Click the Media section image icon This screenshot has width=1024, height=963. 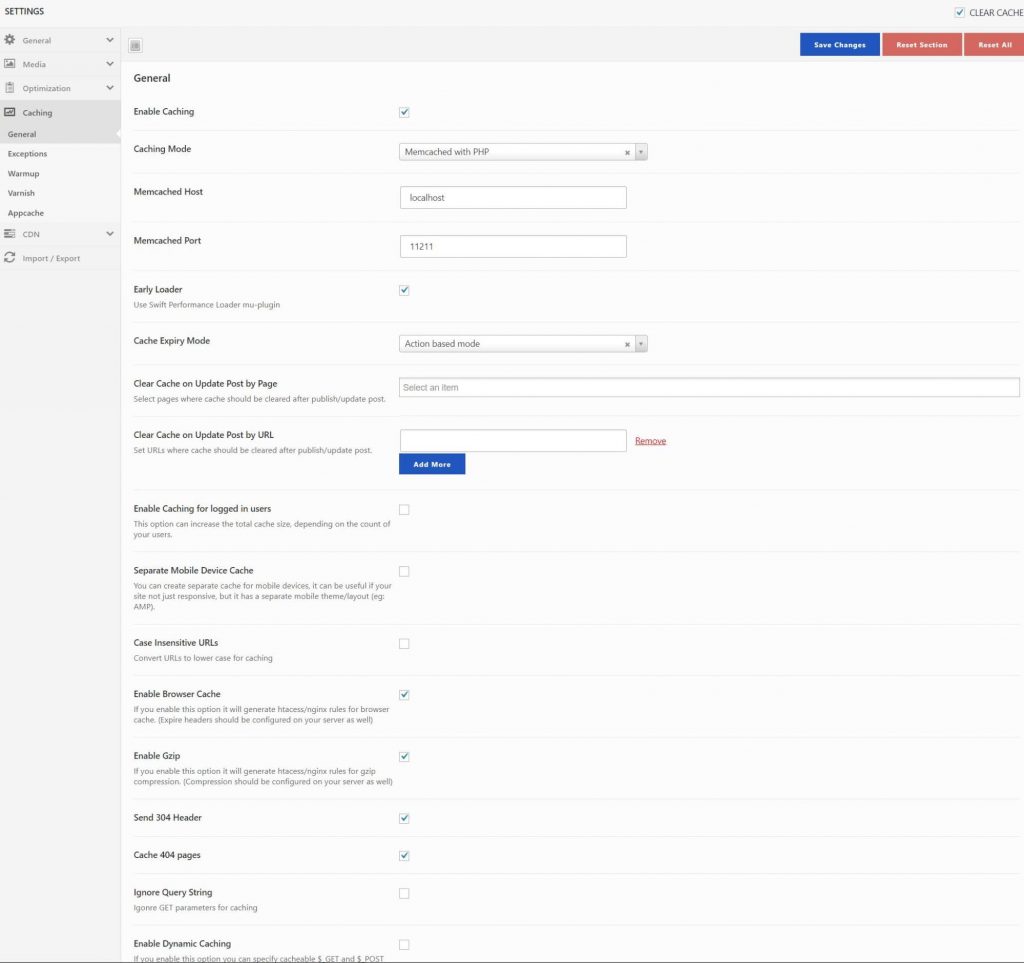[10, 64]
